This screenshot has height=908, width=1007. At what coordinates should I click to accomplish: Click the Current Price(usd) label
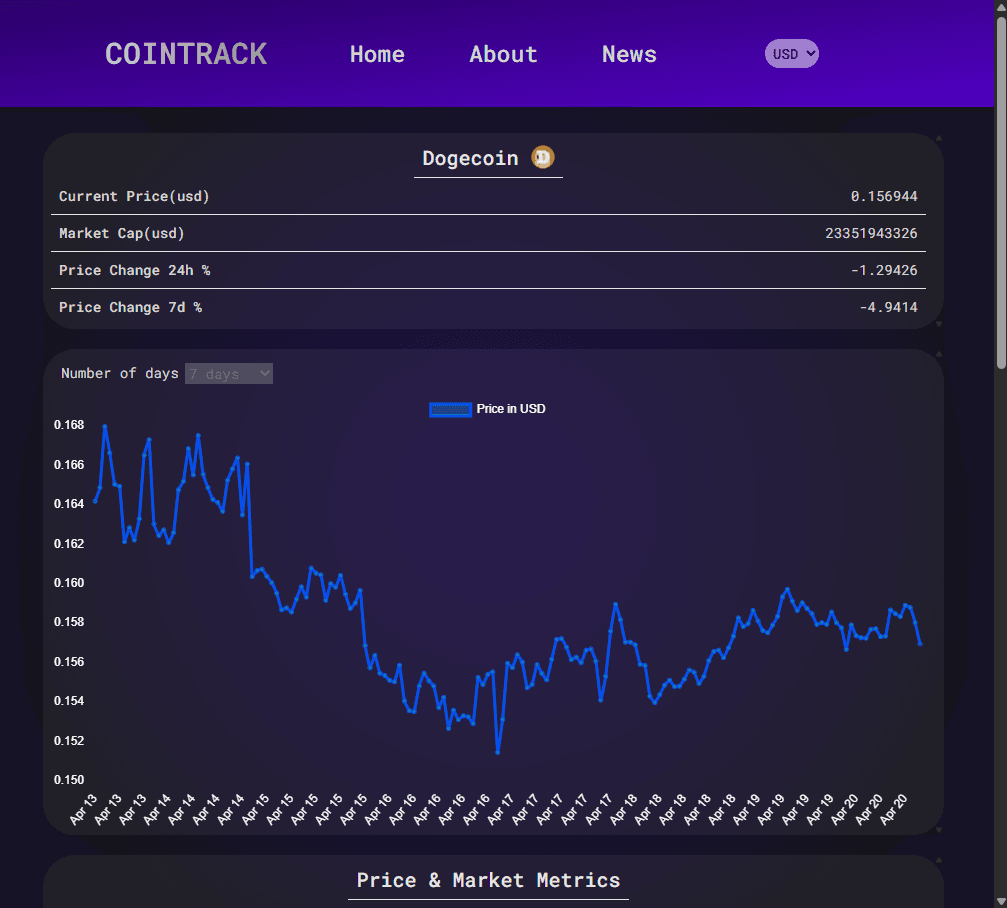click(x=134, y=196)
